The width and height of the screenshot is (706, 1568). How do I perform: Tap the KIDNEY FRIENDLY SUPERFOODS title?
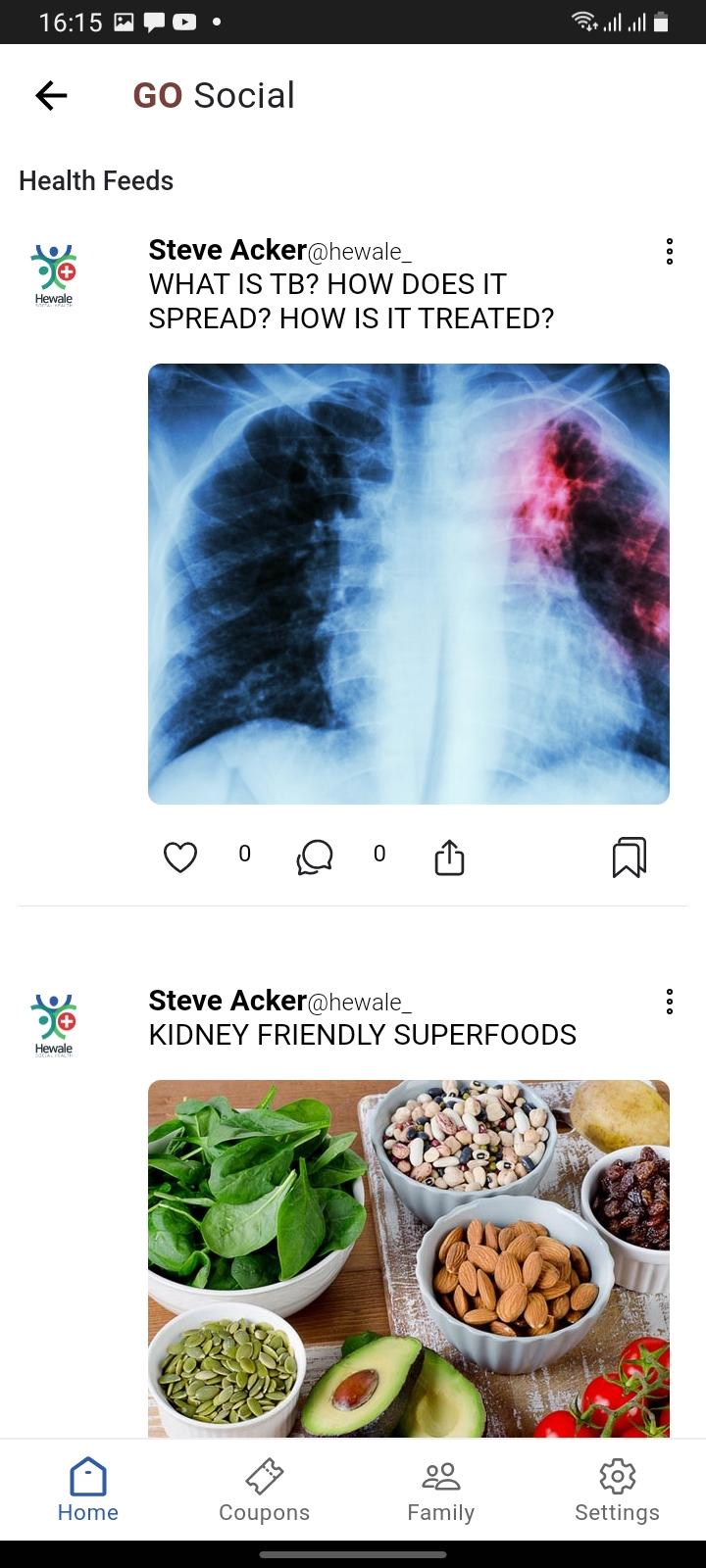(x=363, y=1035)
